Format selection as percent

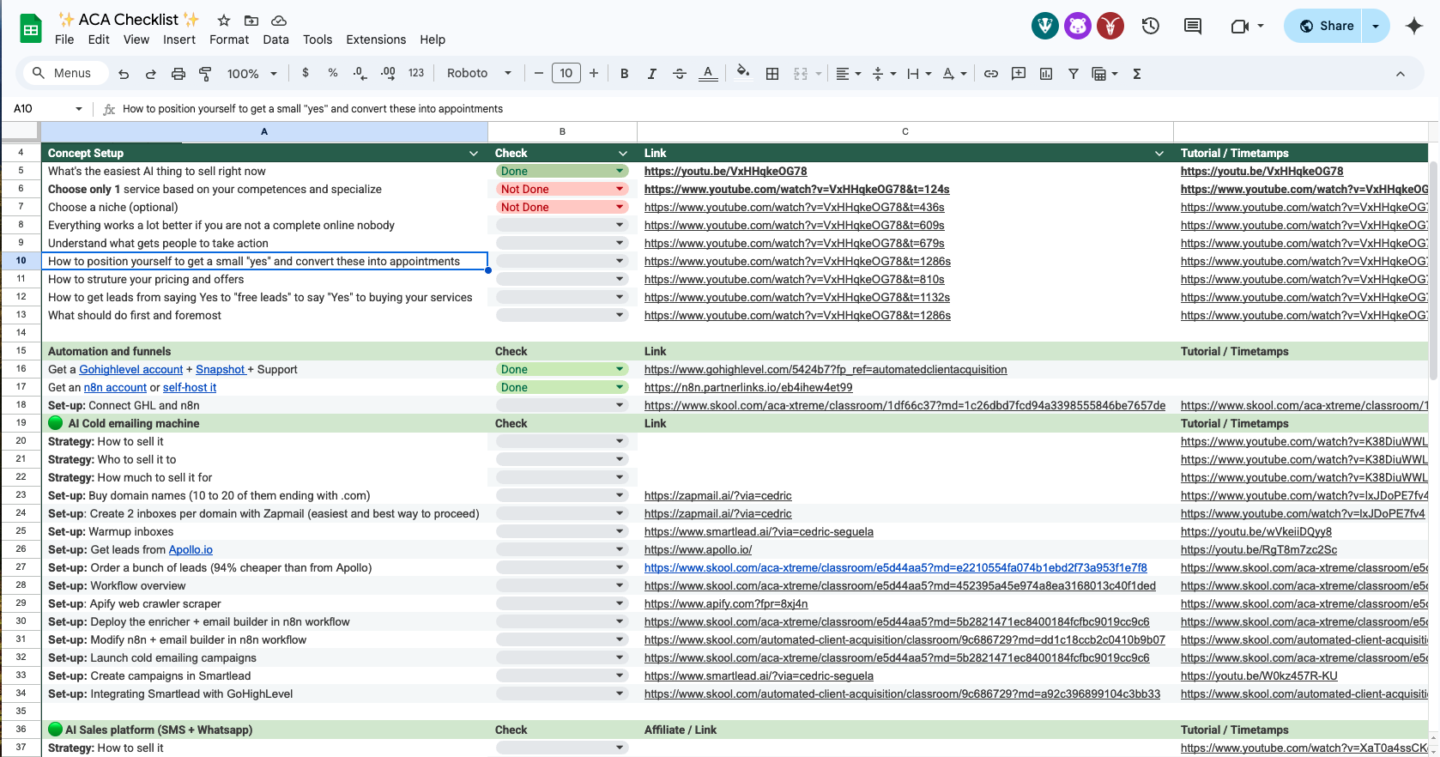[333, 73]
